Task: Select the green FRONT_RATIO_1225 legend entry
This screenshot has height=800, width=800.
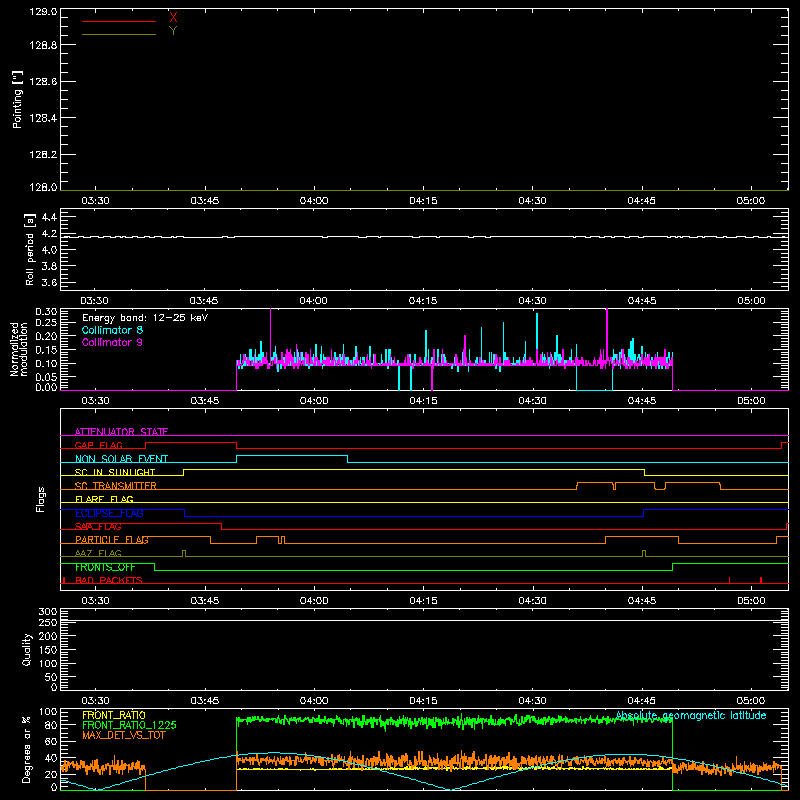Action: coord(129,725)
